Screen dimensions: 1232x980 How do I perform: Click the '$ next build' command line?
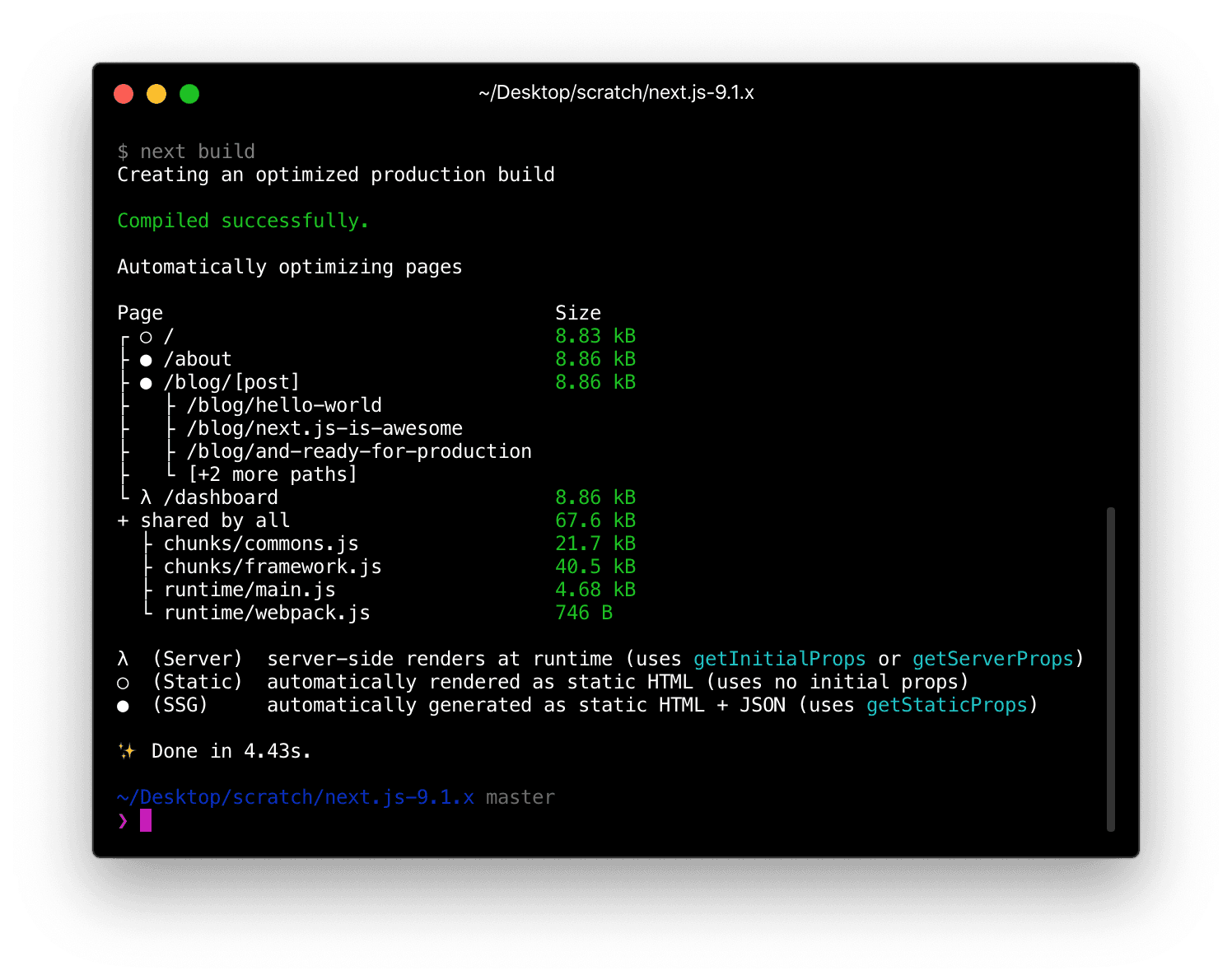(186, 152)
